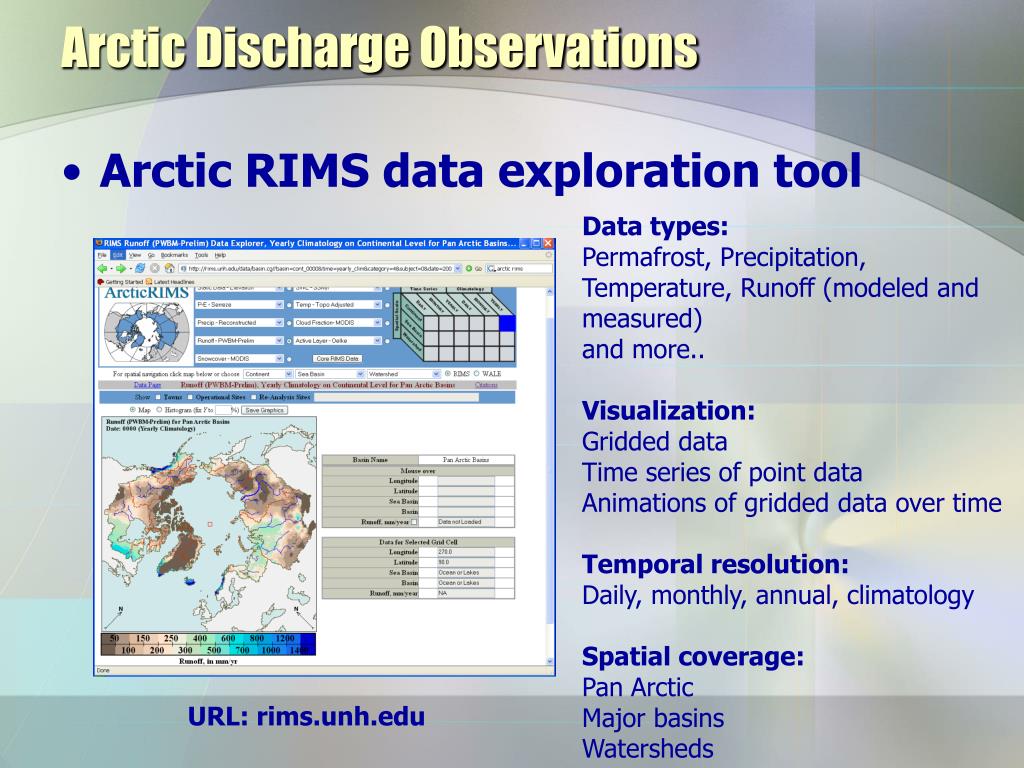Open the Go menu
This screenshot has width=1024, height=768.
pos(151,255)
